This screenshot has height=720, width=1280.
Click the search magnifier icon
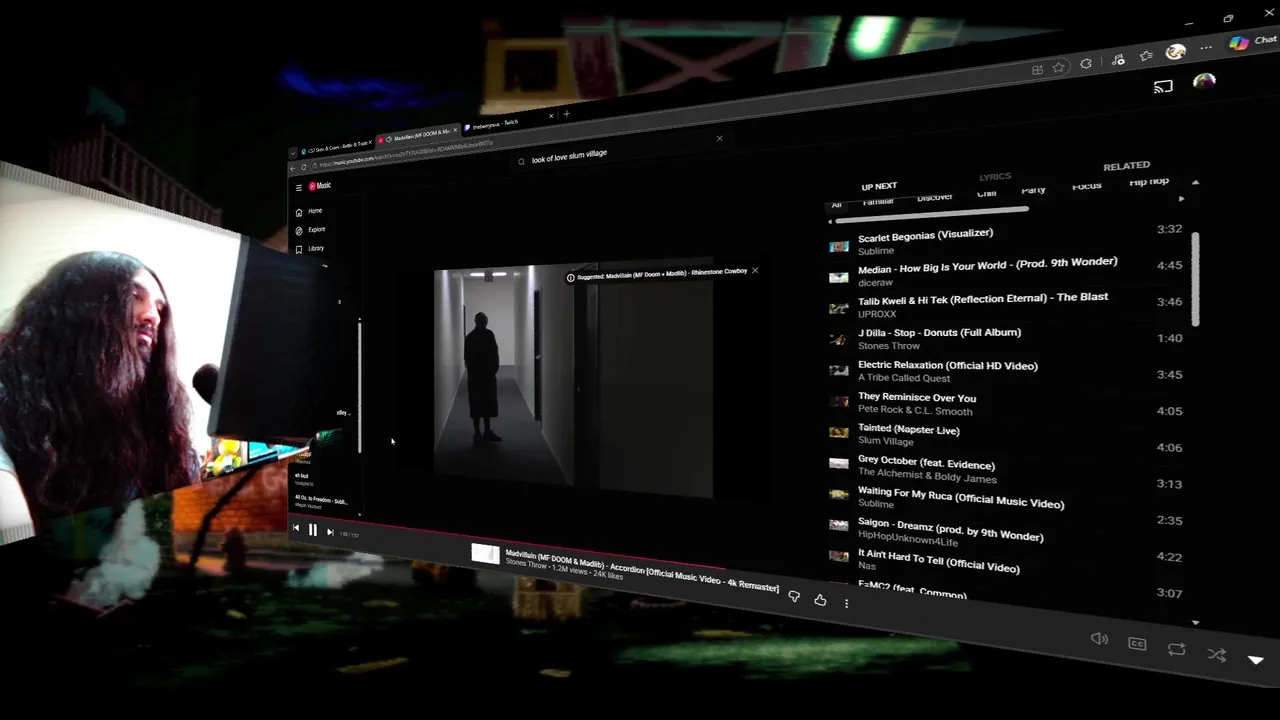pos(521,161)
